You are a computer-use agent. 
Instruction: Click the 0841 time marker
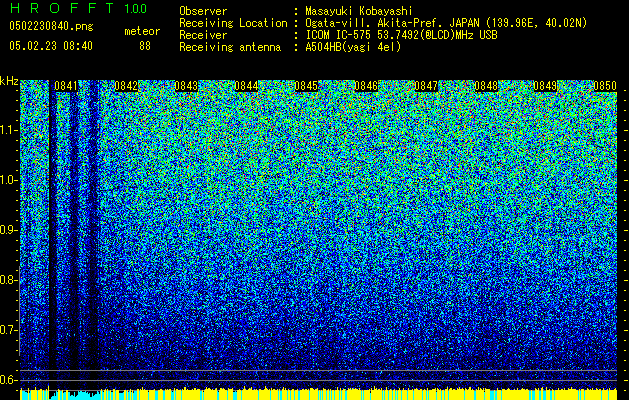pos(66,86)
